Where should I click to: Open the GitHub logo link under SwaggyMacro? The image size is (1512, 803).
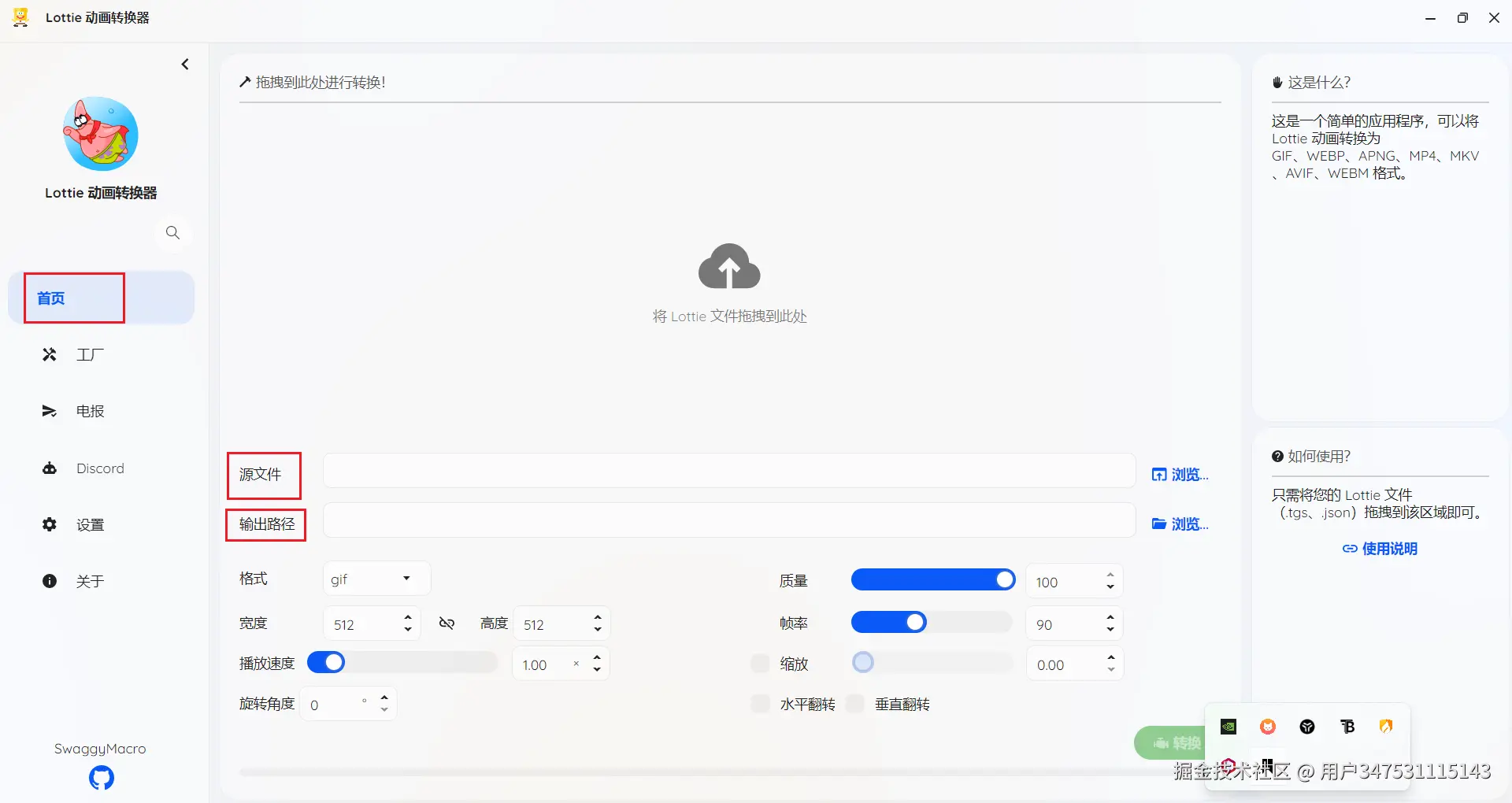pyautogui.click(x=102, y=778)
